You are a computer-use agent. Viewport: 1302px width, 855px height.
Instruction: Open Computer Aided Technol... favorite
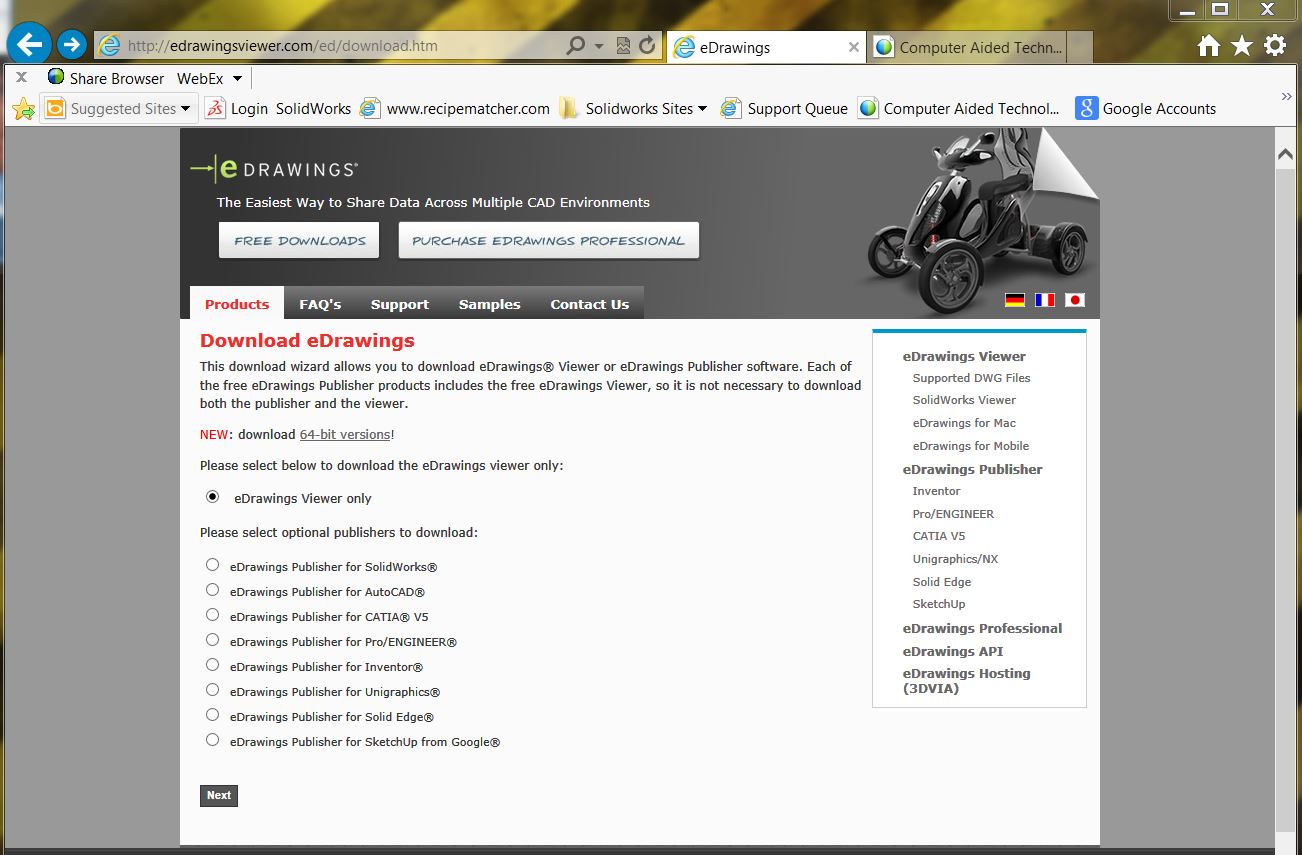point(960,109)
